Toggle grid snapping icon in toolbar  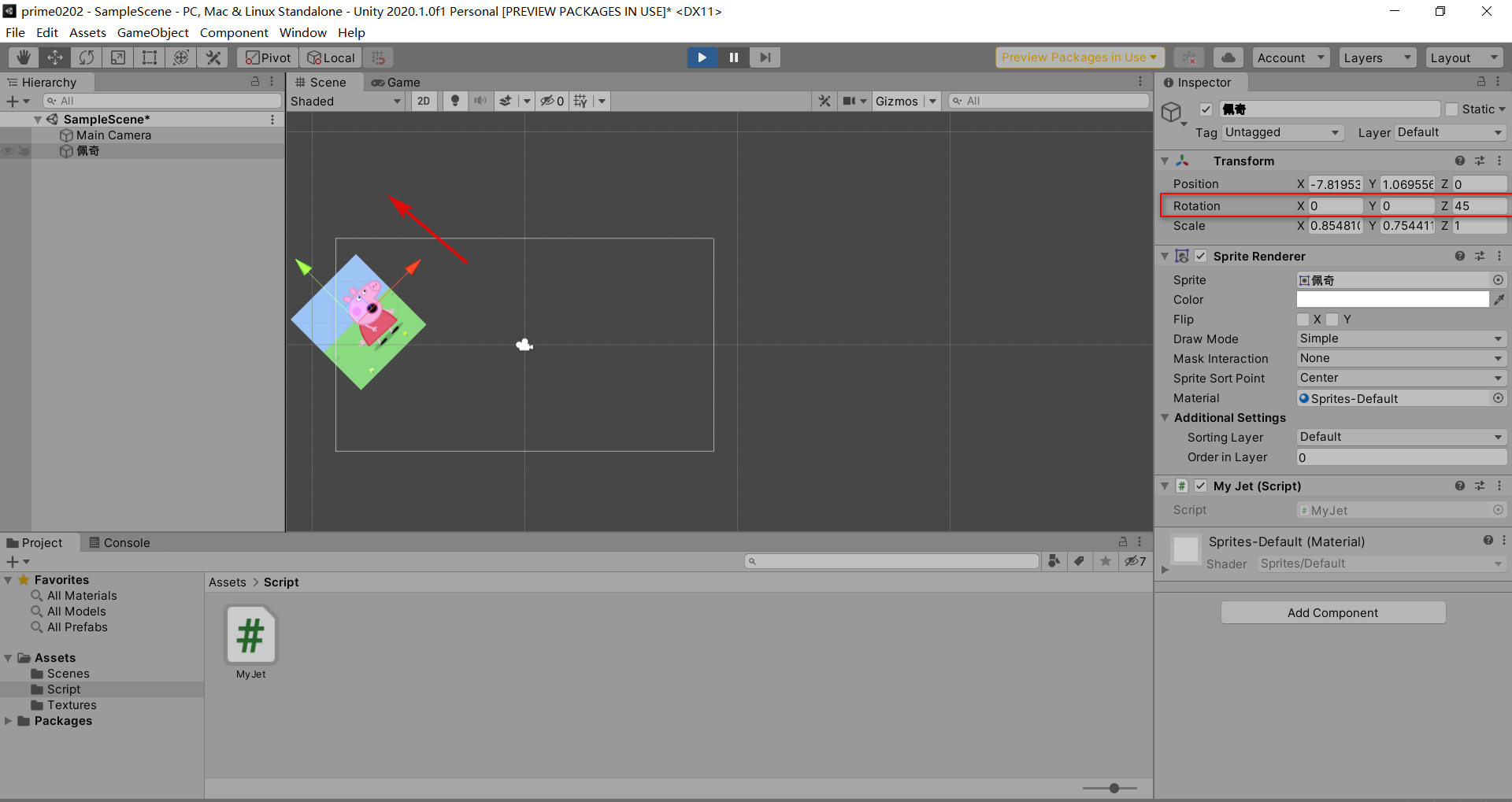click(379, 57)
